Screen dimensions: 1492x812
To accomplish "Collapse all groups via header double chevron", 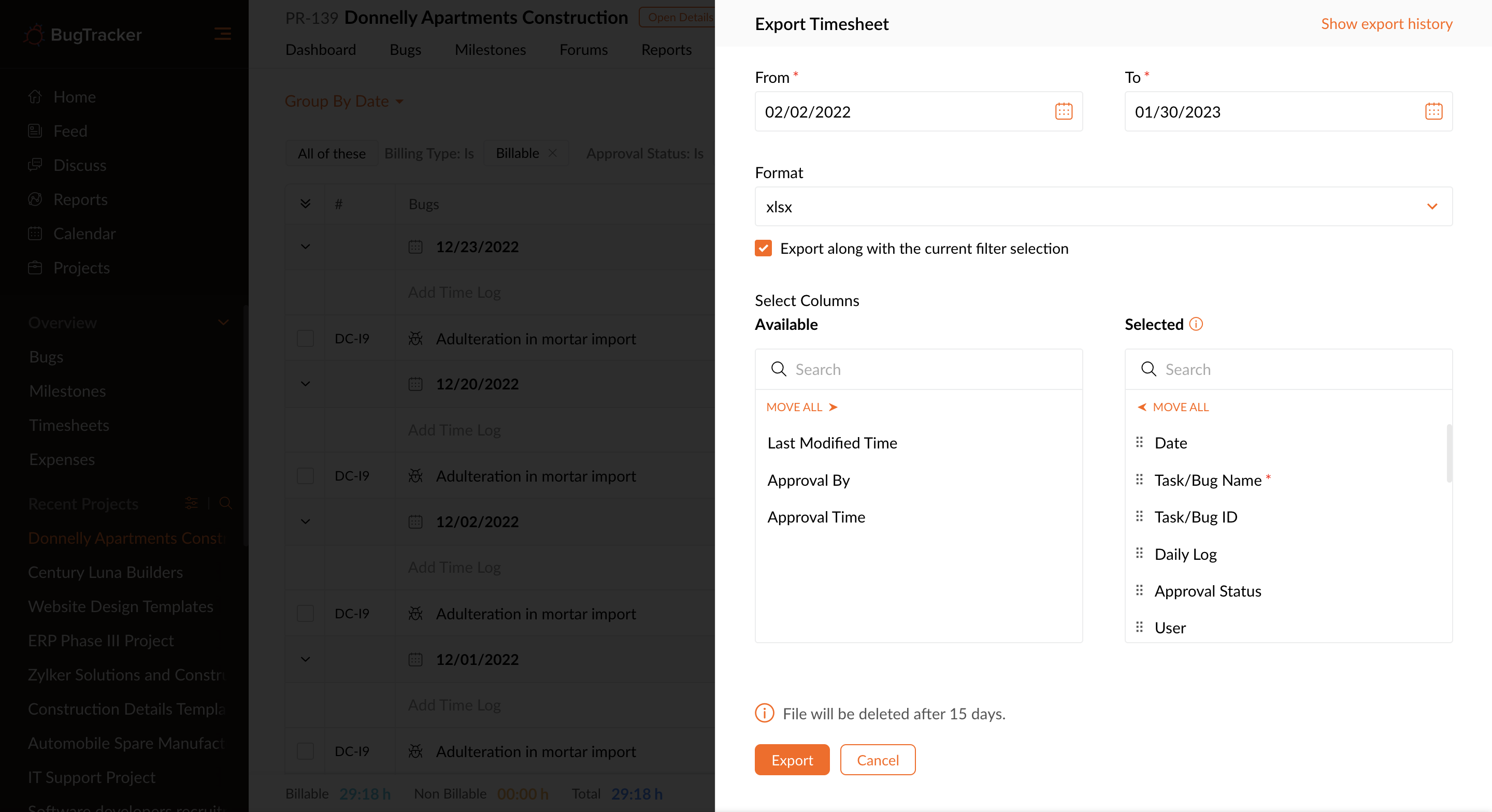I will click(305, 204).
